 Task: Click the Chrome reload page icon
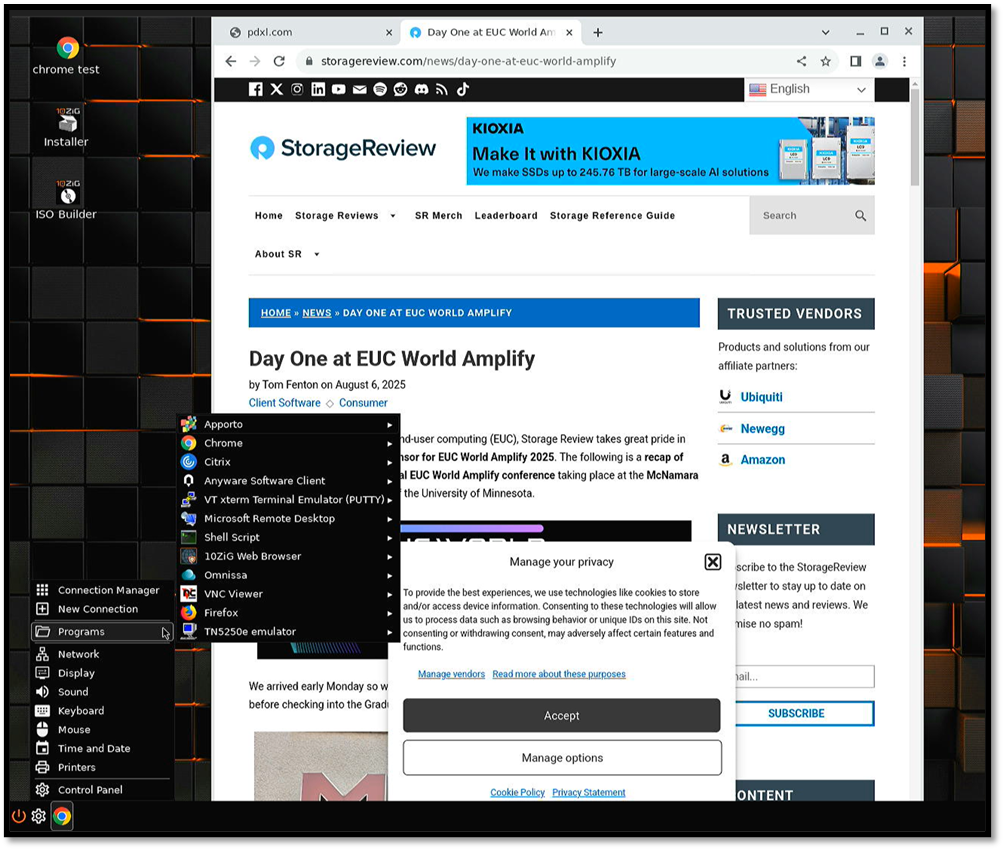click(279, 61)
